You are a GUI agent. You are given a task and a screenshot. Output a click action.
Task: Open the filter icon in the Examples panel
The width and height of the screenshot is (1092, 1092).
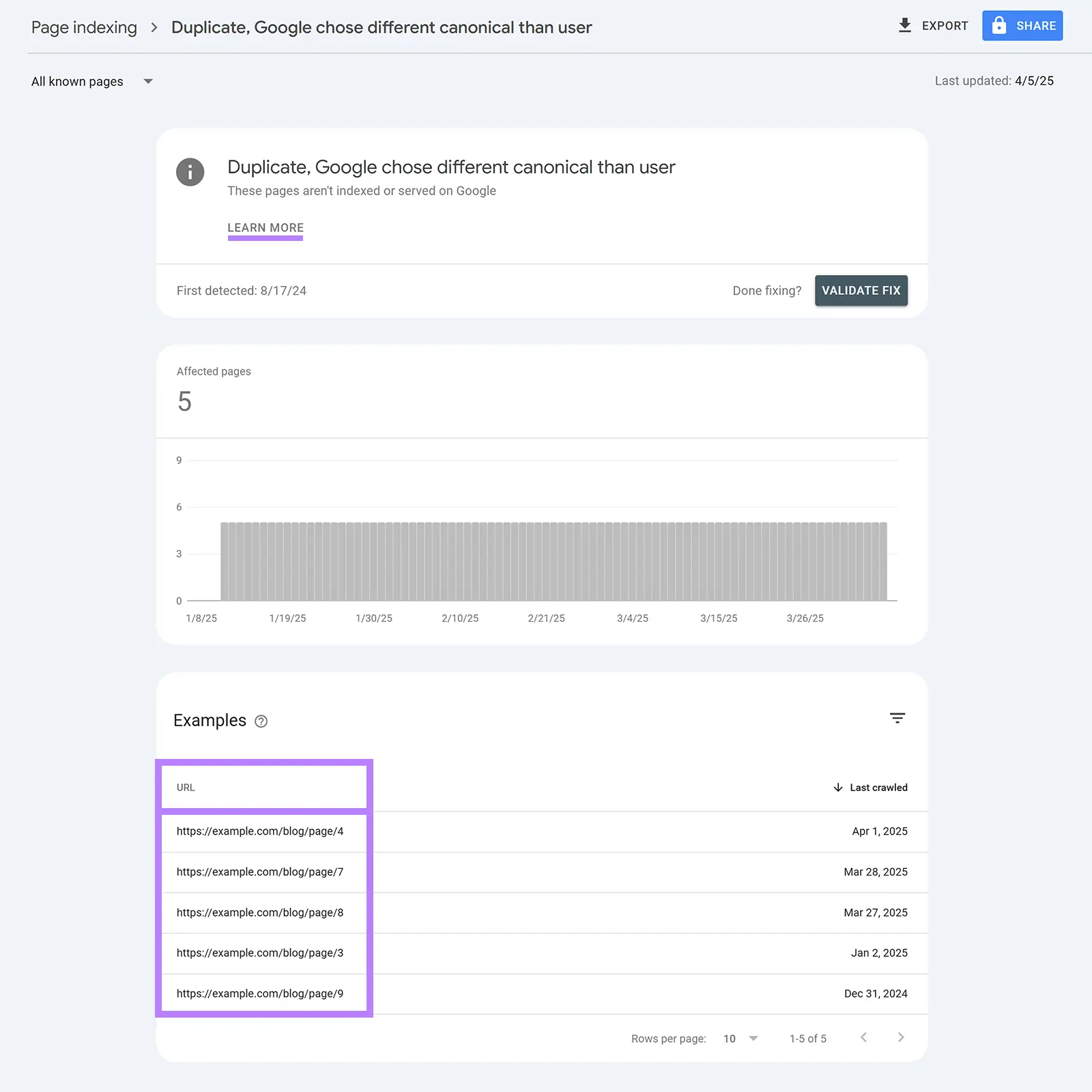point(897,718)
